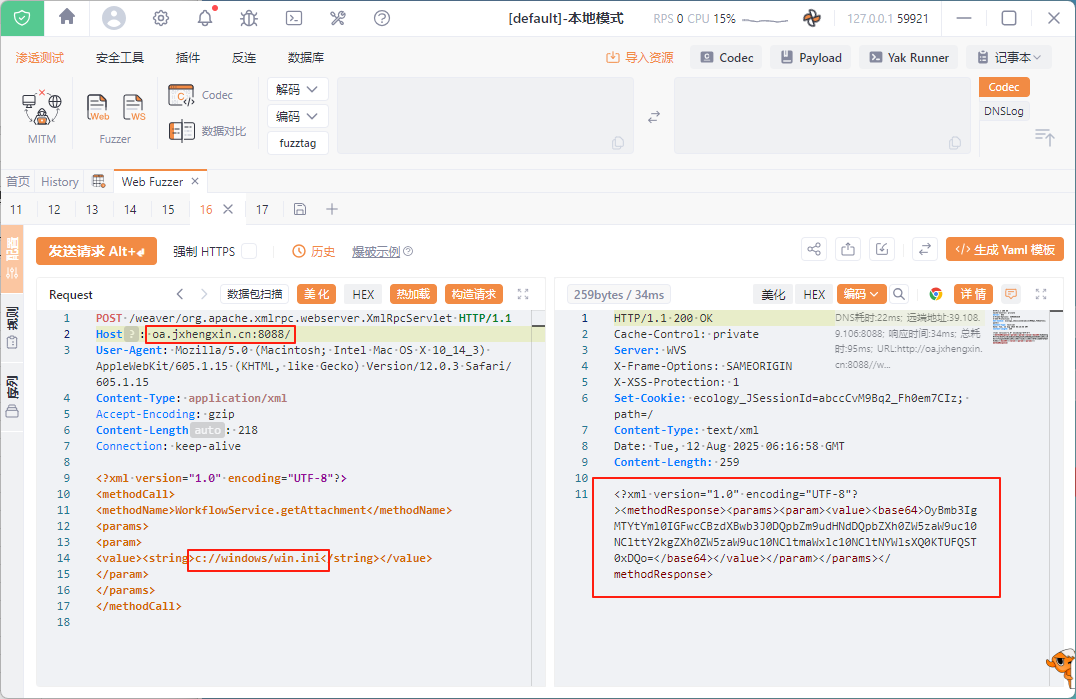Click the import icon button
Viewport: 1076px width, 699px height.
coord(882,249)
